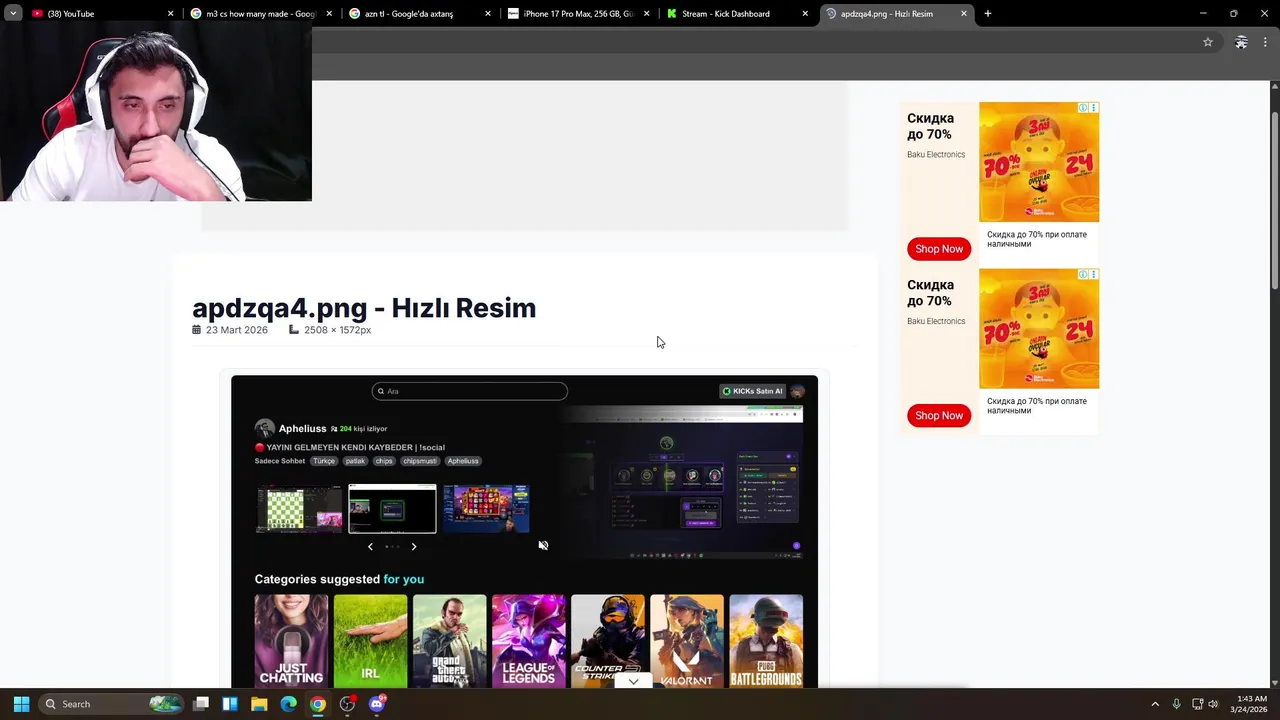Screen dimensions: 1280x720
Task: Click the taskbar Search box
Action: (110, 704)
